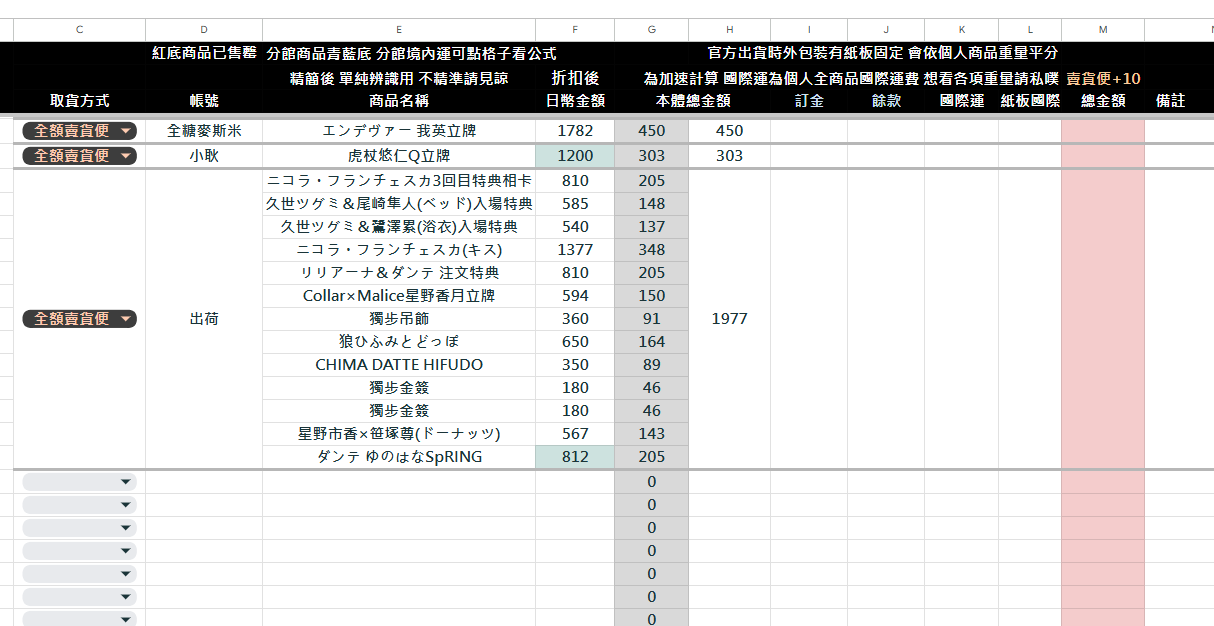This screenshot has height=626, width=1214.
Task: Select the 星野市香×笹塚尊(ドーナッツ) cell
Action: pyautogui.click(x=399, y=434)
